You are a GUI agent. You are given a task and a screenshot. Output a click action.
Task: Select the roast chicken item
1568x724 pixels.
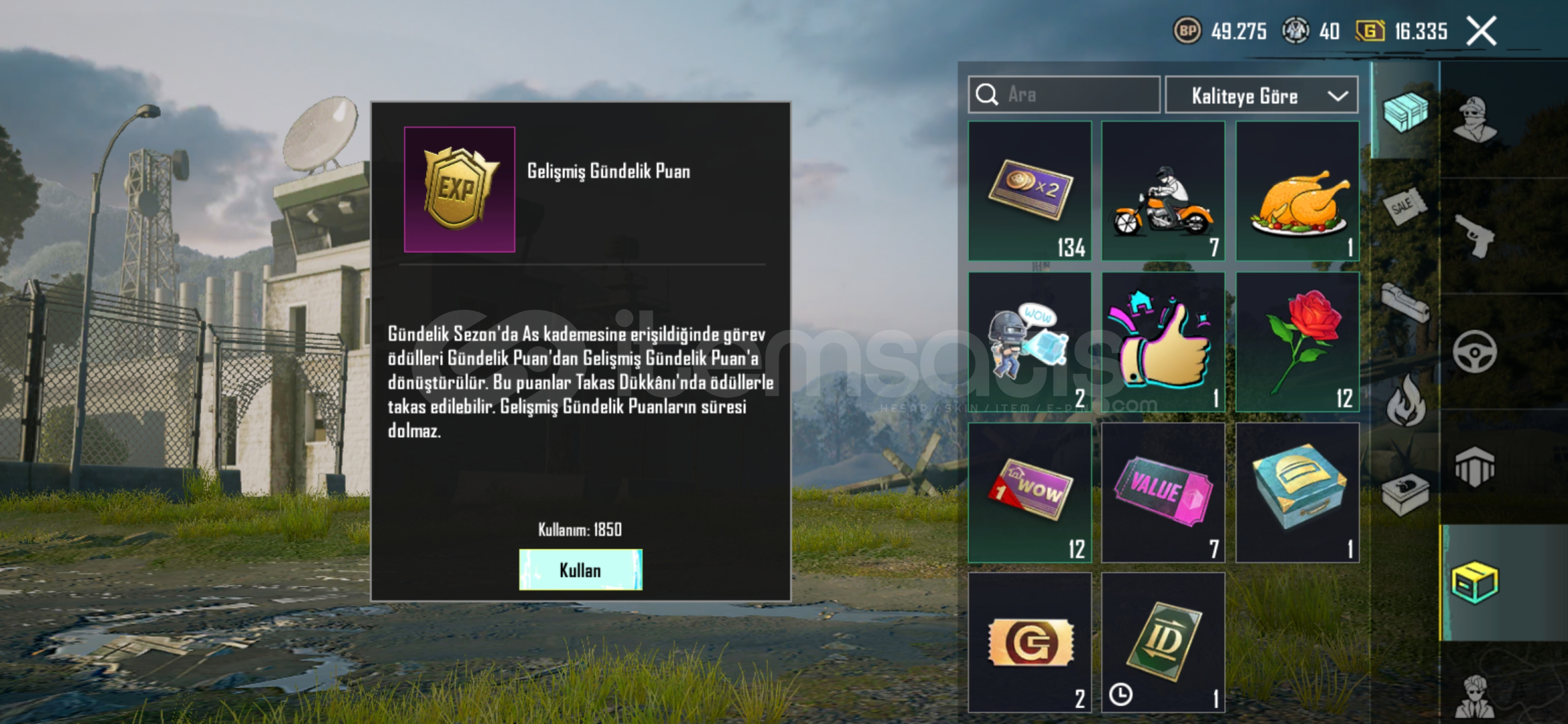pyautogui.click(x=1297, y=191)
